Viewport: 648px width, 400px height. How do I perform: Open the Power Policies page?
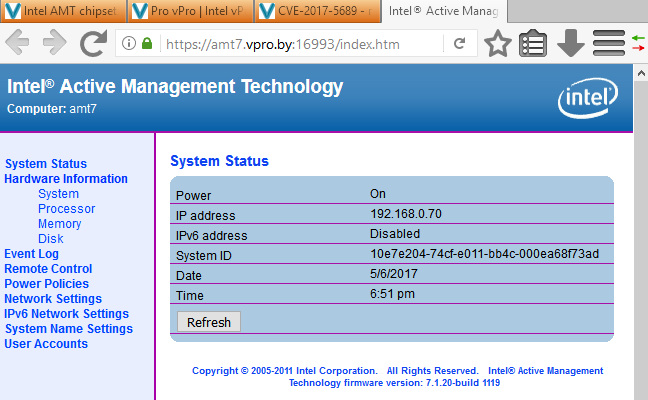[x=46, y=283]
